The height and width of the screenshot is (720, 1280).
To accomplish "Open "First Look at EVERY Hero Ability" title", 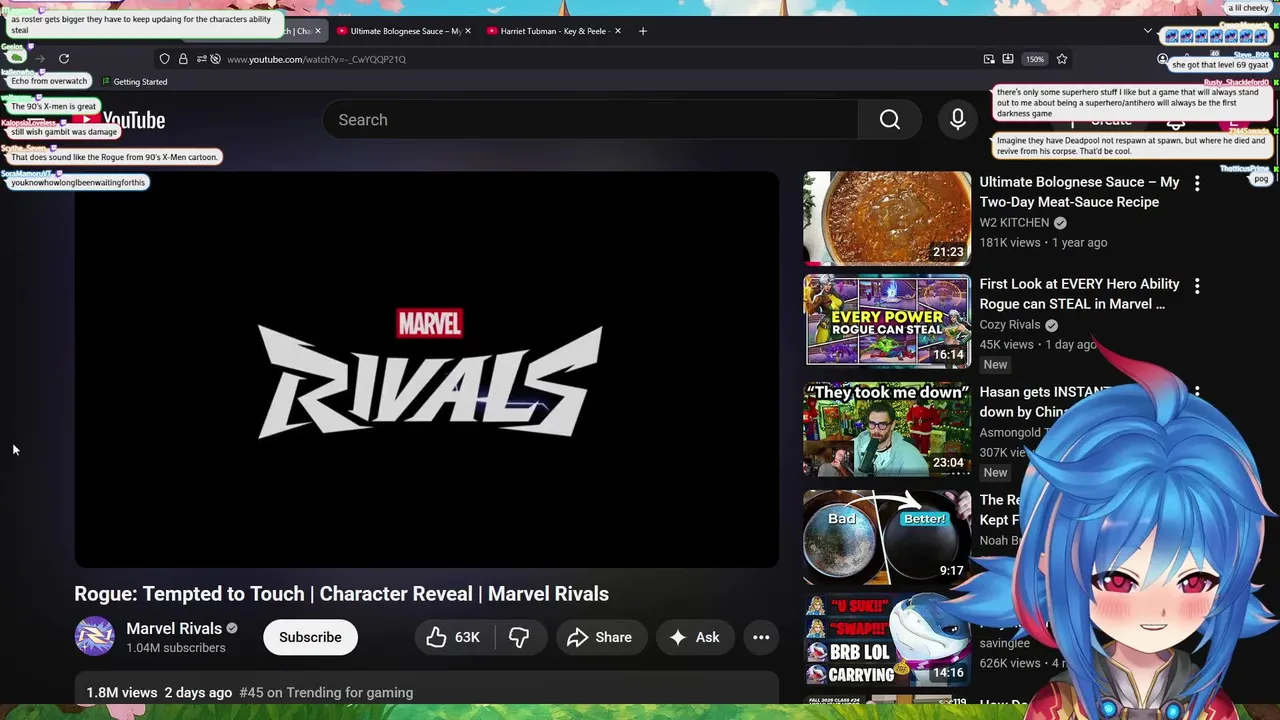I will click(x=1079, y=294).
